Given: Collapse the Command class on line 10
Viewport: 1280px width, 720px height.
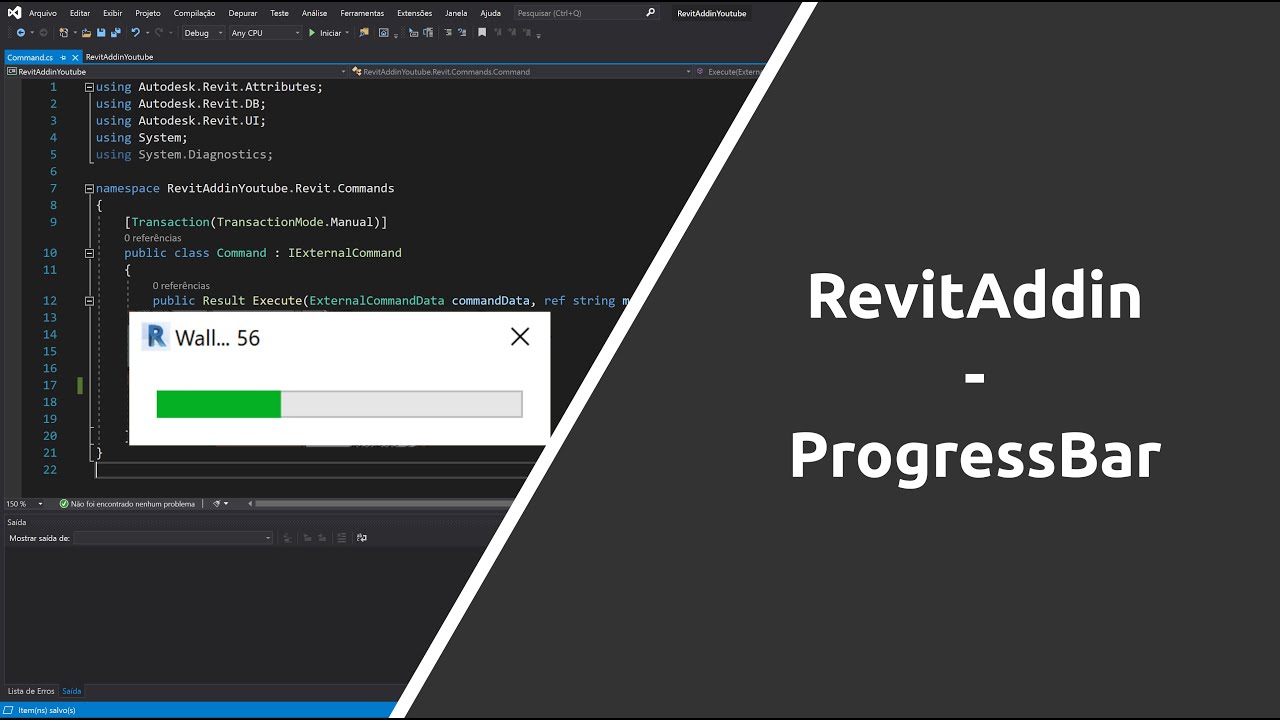Looking at the screenshot, I should click(89, 253).
